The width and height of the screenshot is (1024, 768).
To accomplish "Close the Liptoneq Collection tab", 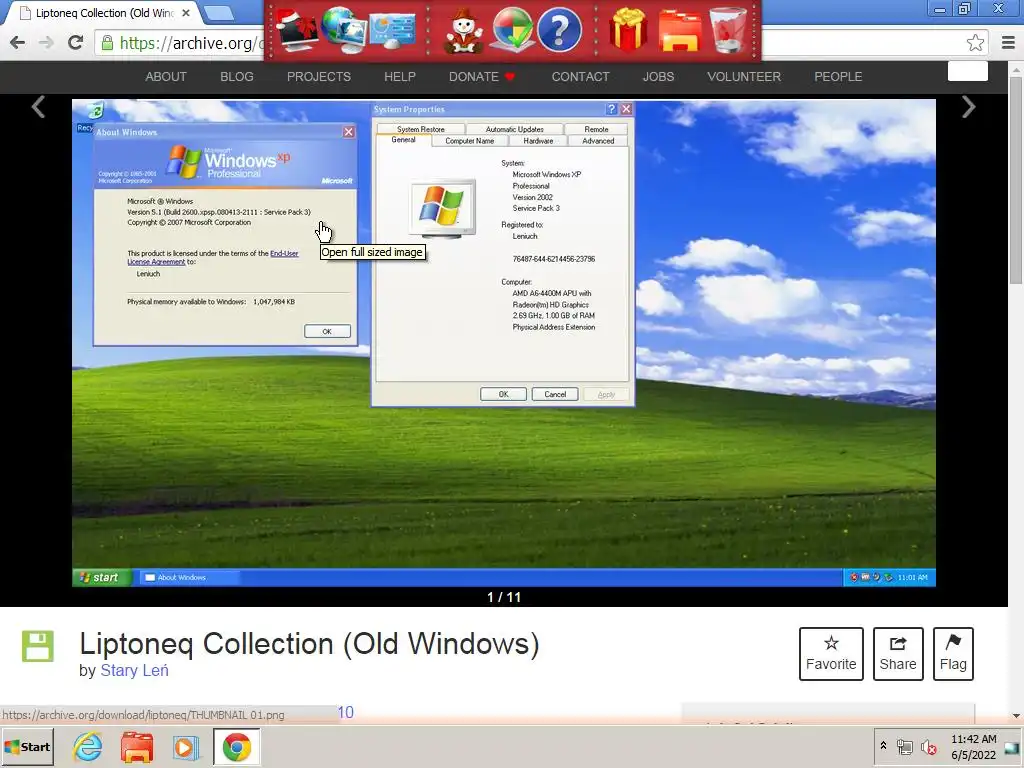I will (x=185, y=13).
